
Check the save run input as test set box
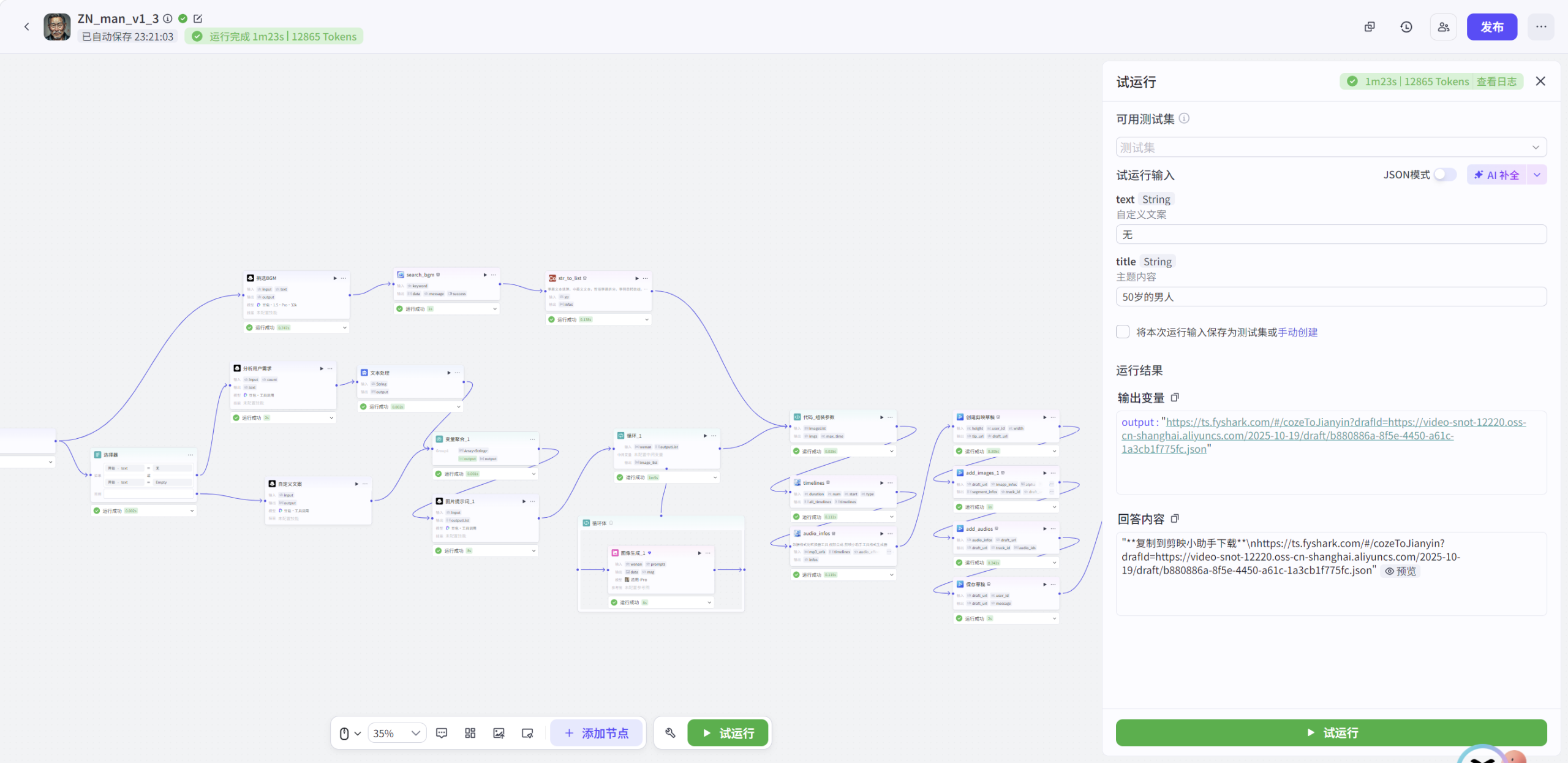coord(1123,332)
